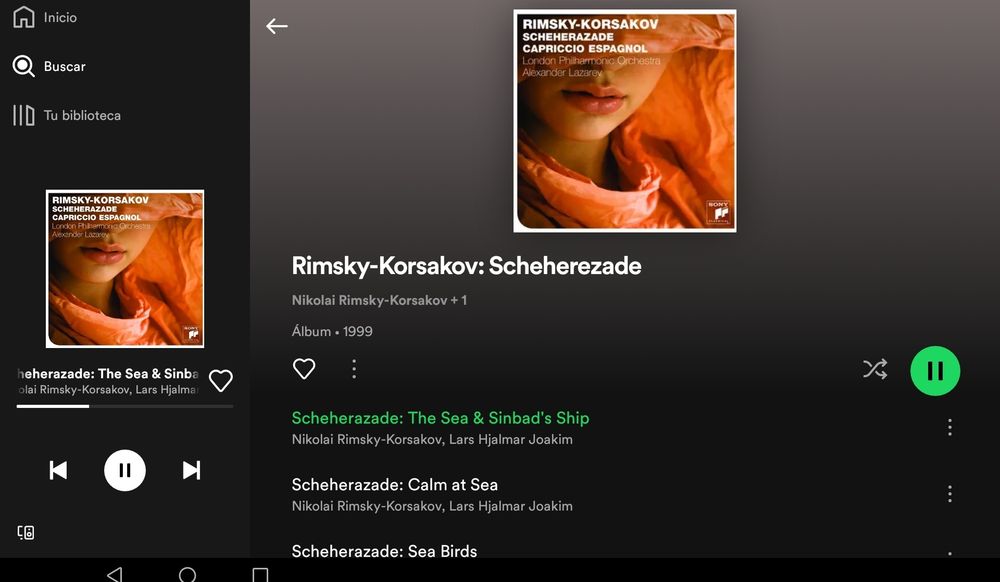This screenshot has height=582, width=1000.
Task: Pause the track in sidebar player
Action: (x=125, y=470)
